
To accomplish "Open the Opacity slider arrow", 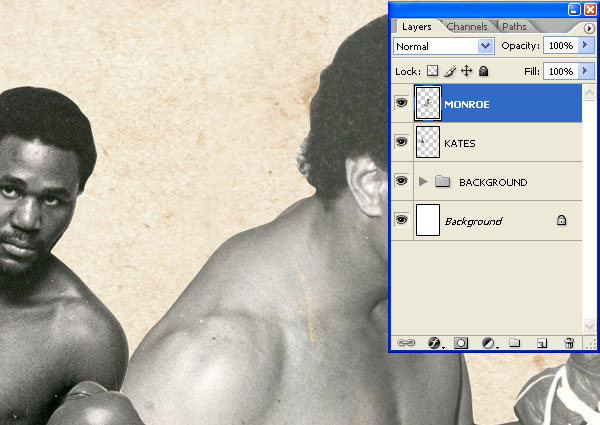I will pos(585,46).
